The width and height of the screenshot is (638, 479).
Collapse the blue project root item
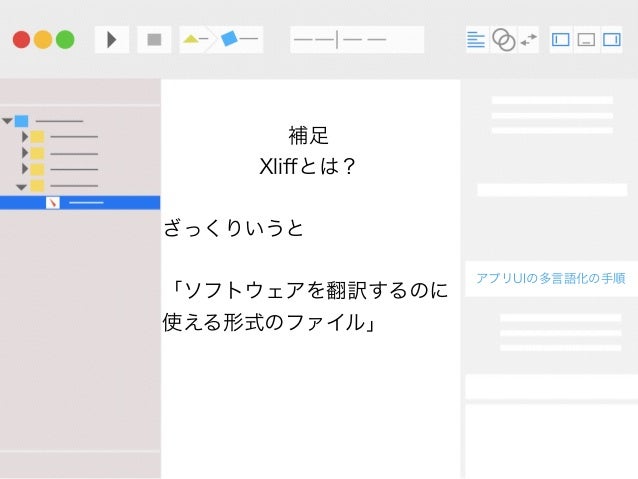click(7, 121)
